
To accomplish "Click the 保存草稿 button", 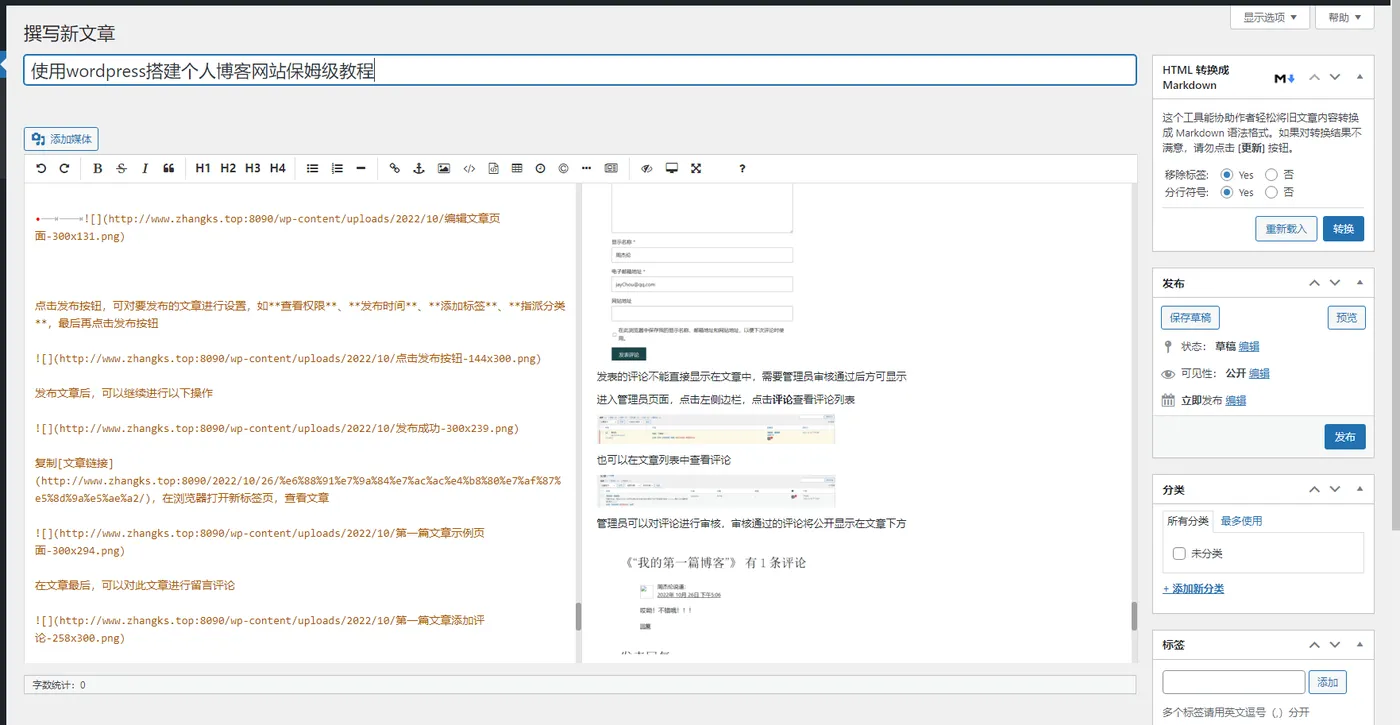I will [1190, 318].
